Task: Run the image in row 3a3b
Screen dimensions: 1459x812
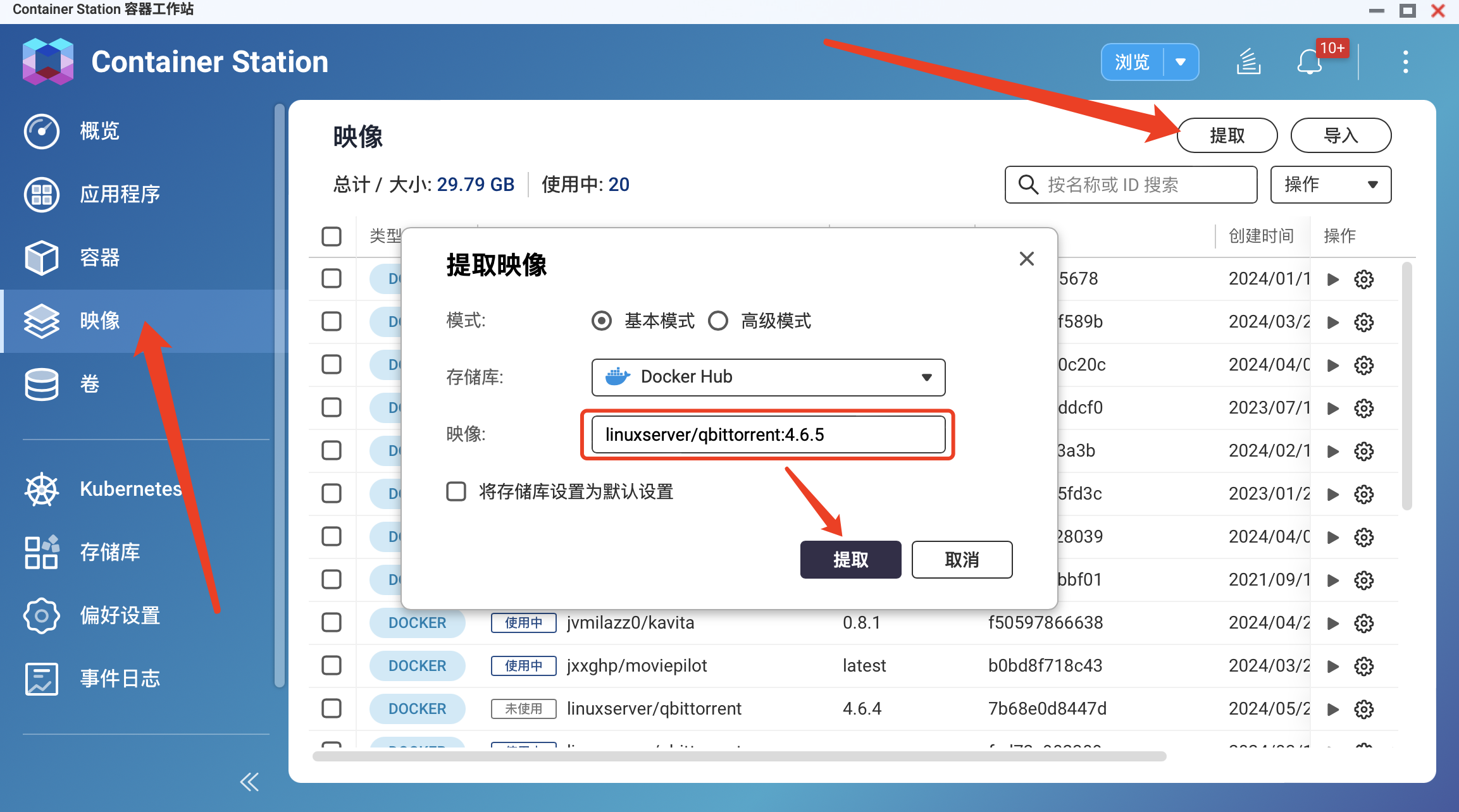Action: (x=1332, y=451)
